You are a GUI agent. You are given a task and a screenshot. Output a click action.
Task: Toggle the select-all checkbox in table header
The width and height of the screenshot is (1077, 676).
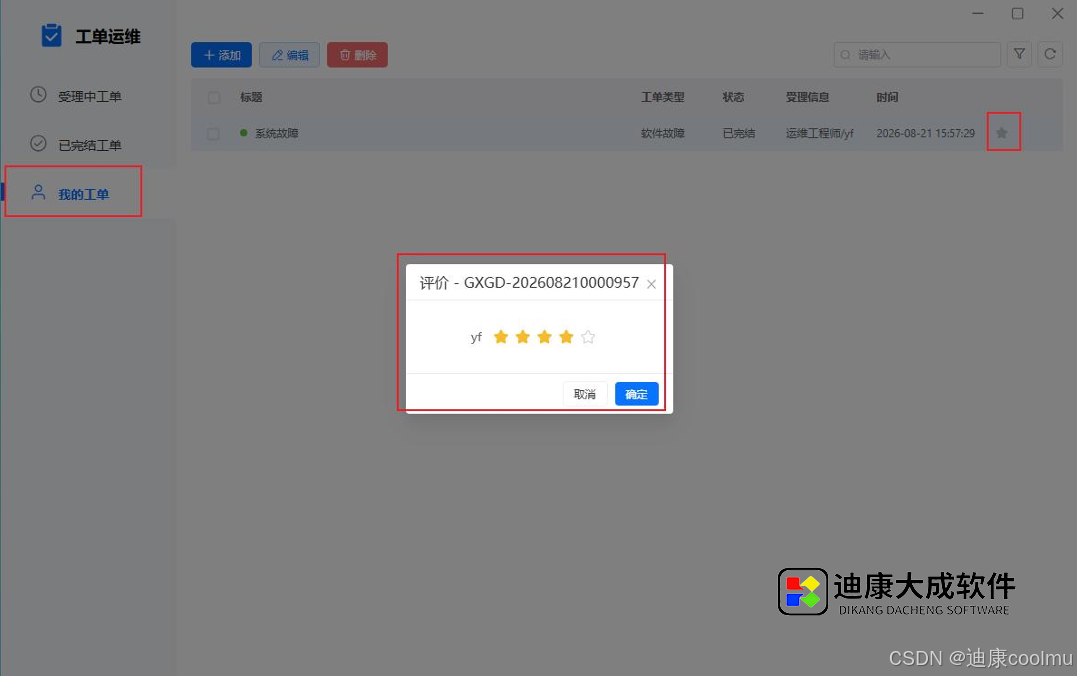pos(214,98)
